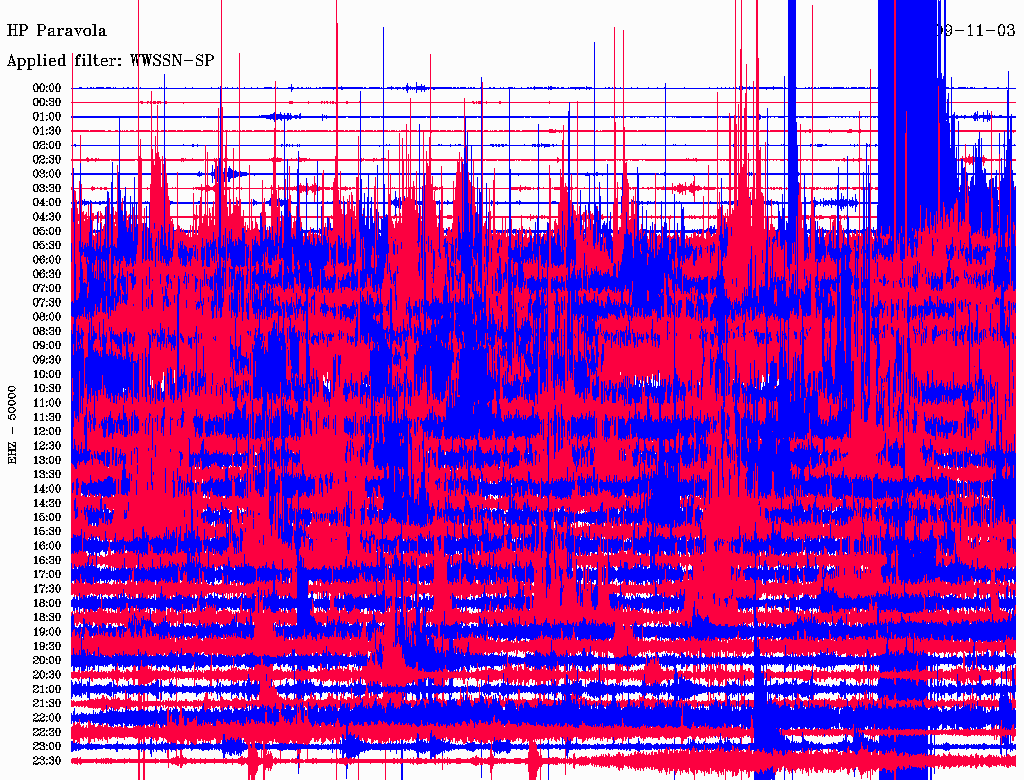The height and width of the screenshot is (780, 1024).
Task: Select the 03:00 time row label
Action: tap(47, 174)
